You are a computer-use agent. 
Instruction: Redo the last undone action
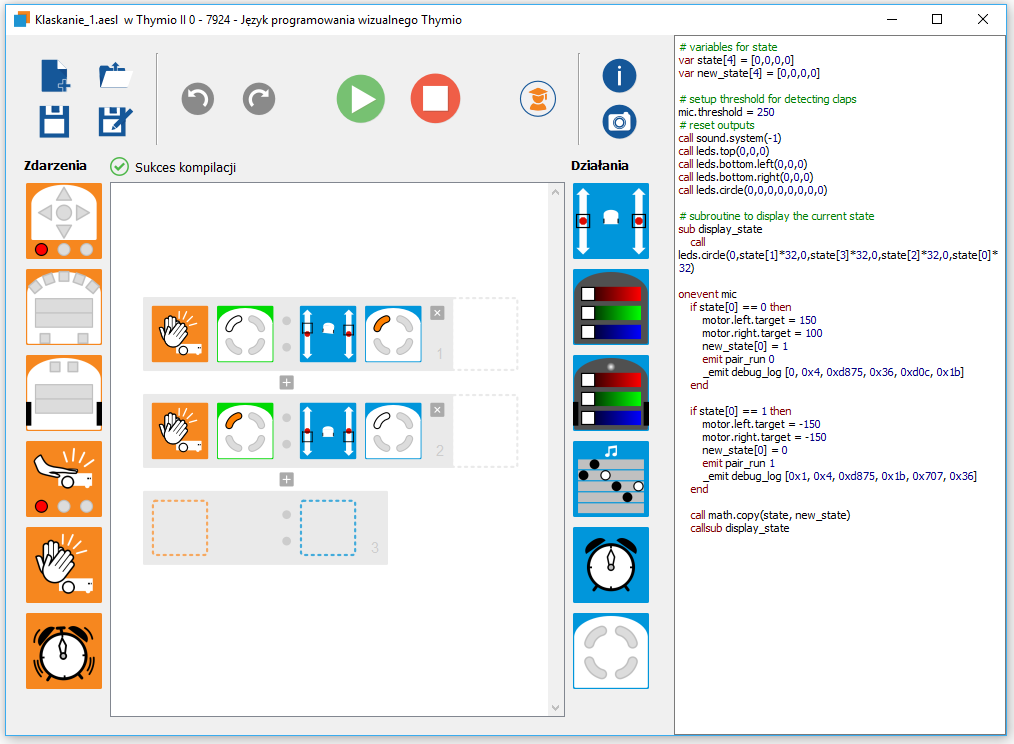click(x=259, y=99)
